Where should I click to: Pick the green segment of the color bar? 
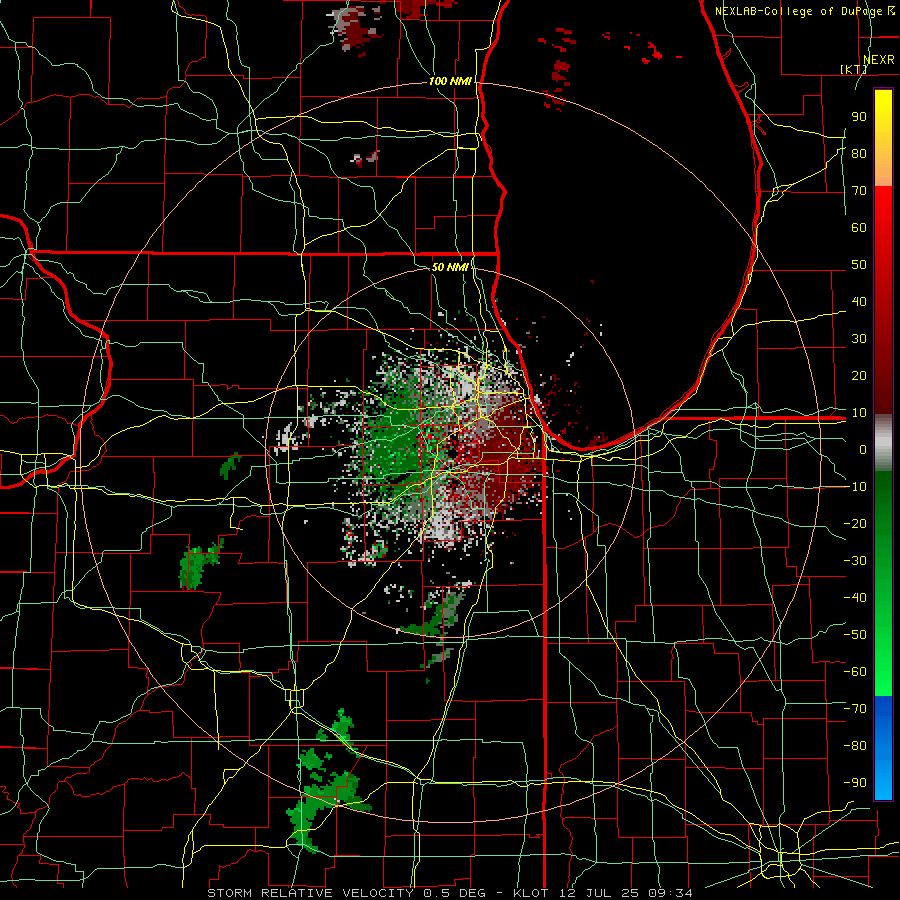click(x=883, y=584)
